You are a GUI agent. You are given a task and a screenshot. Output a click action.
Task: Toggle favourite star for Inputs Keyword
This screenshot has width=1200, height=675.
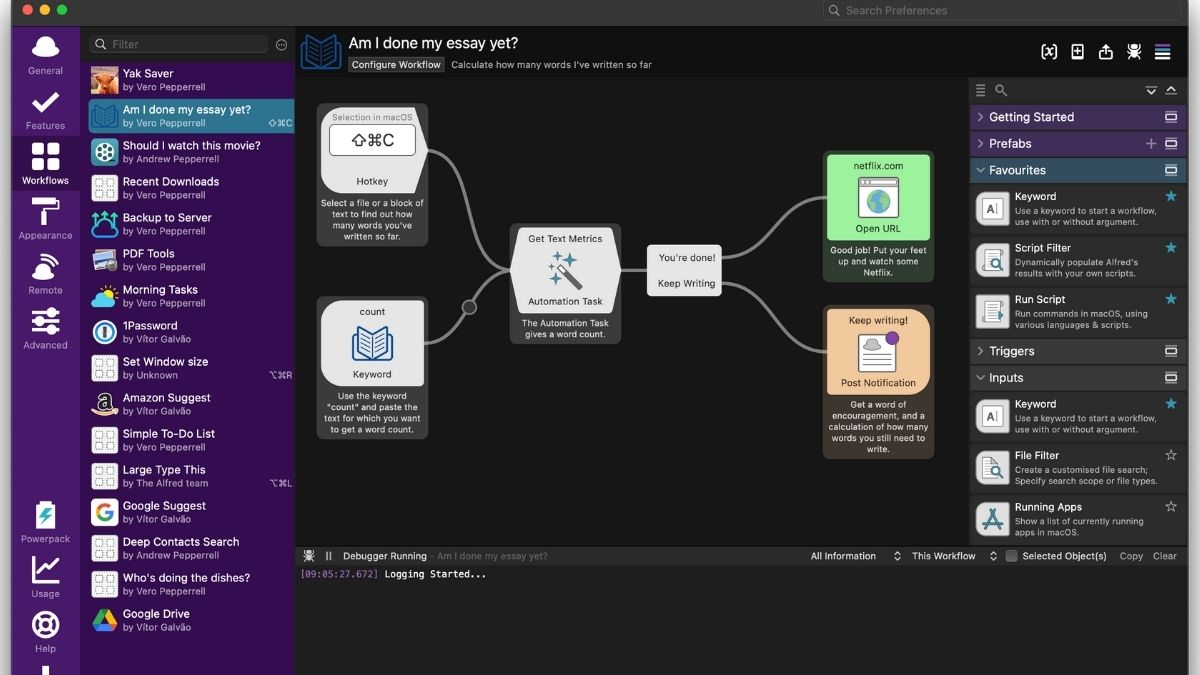(1171, 404)
